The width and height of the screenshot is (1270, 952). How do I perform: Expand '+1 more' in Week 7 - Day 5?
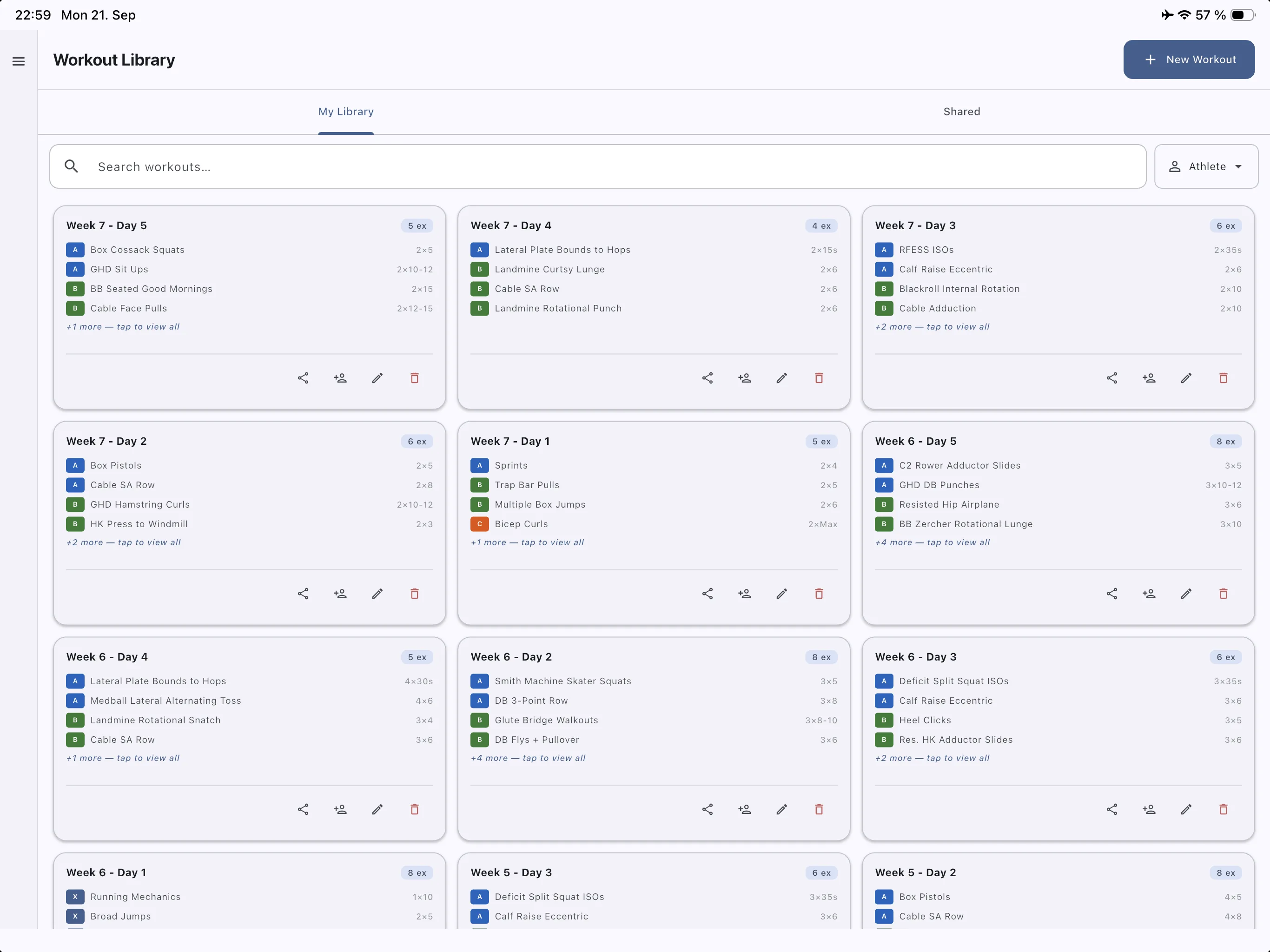tap(123, 327)
